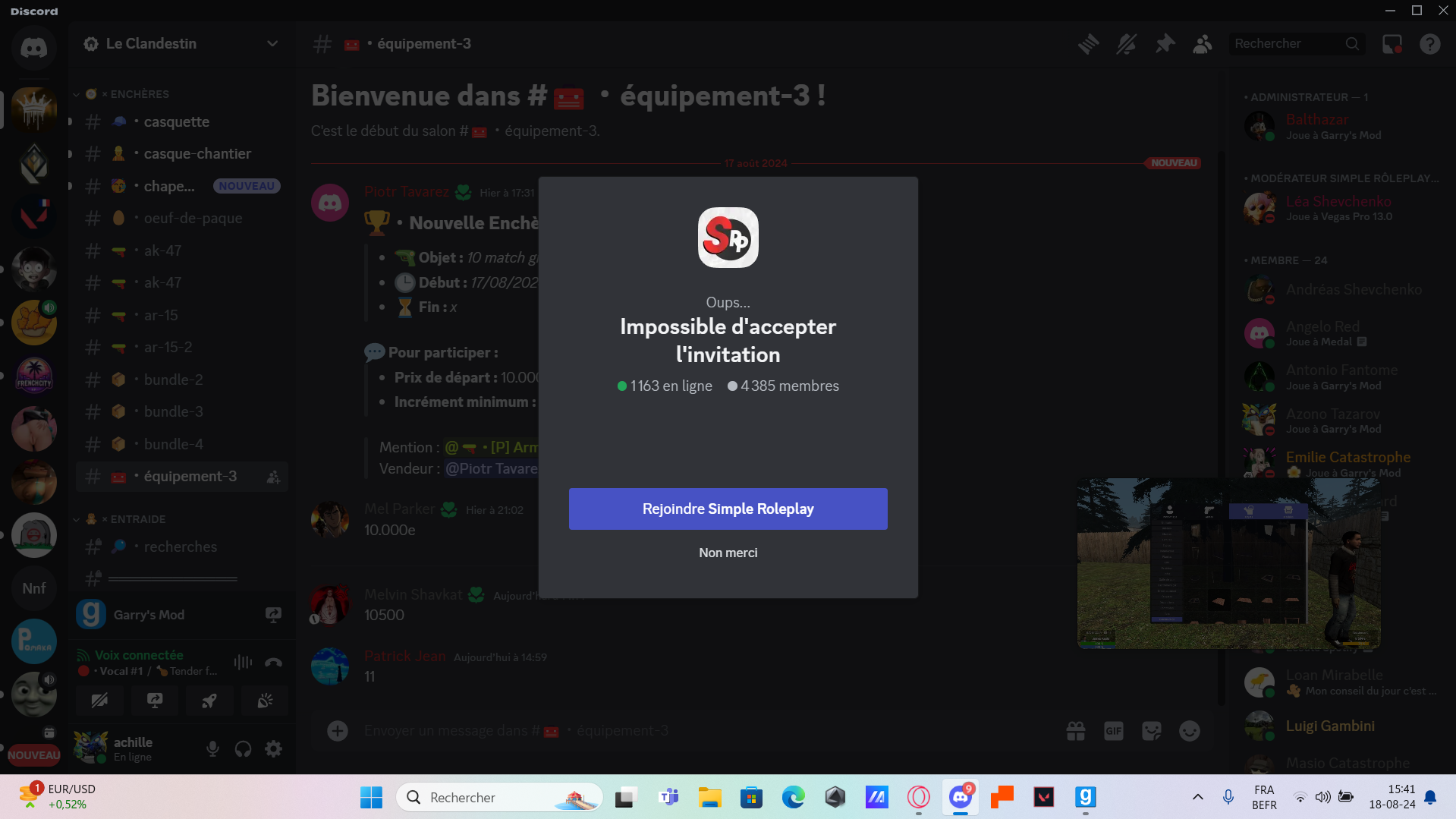Click the message input box
Image resolution: width=1456 pixels, height=819 pixels.
coord(706,731)
